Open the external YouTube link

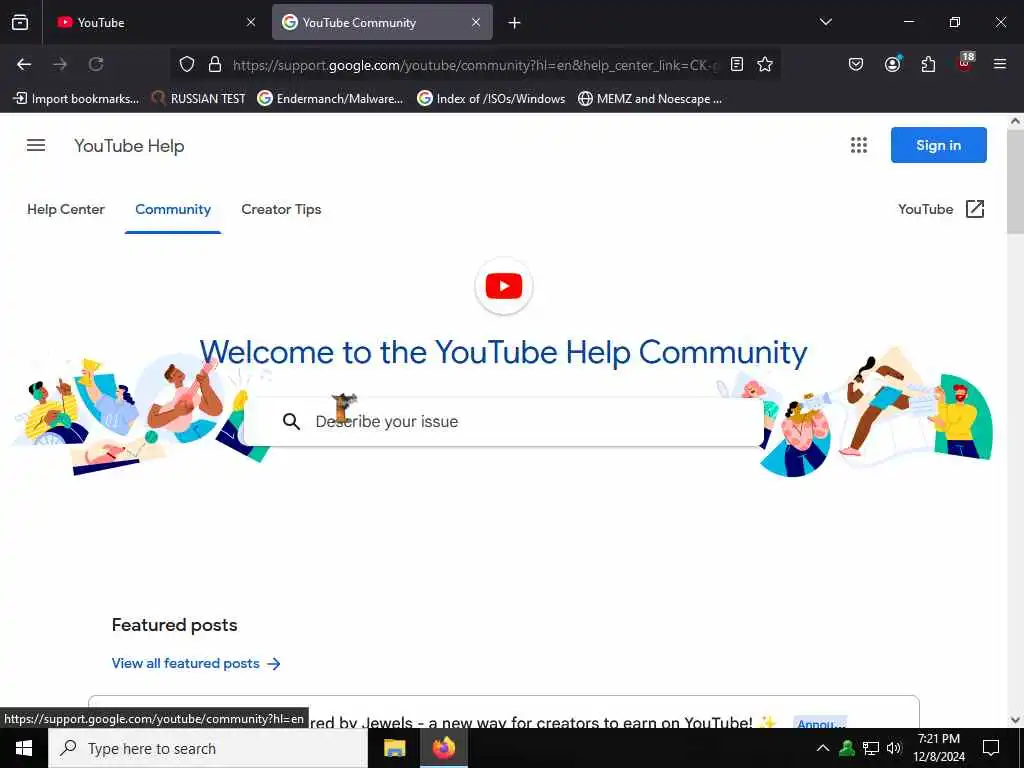(x=941, y=209)
